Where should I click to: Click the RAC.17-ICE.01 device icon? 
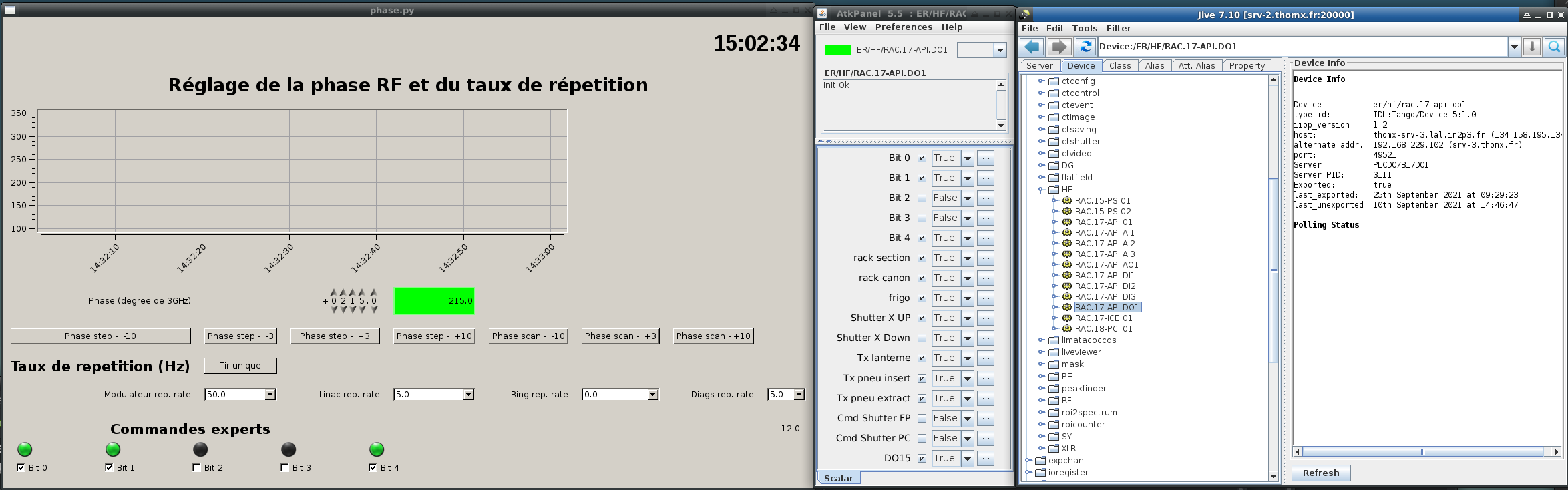1067,318
